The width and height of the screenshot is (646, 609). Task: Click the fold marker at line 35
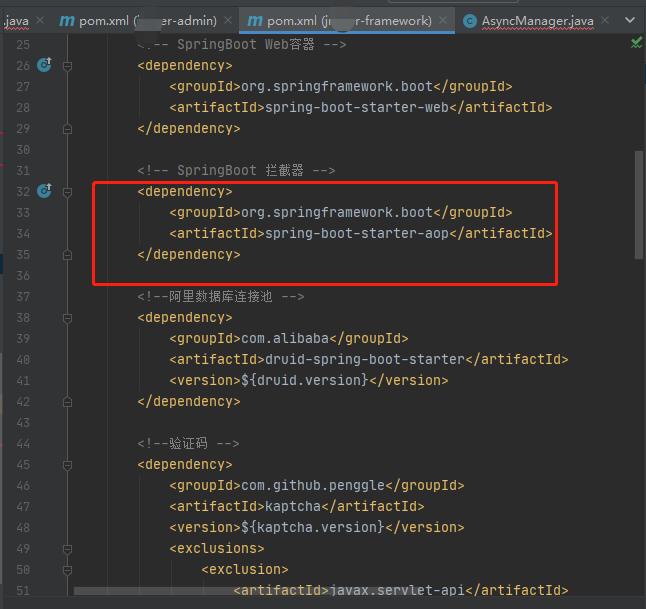point(68,255)
